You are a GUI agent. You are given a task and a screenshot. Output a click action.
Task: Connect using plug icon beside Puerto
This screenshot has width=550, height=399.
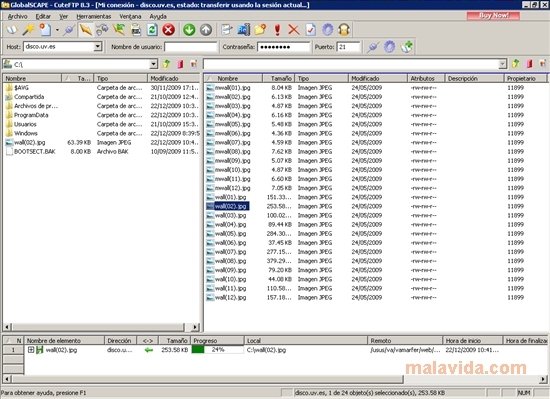pyautogui.click(x=373, y=47)
